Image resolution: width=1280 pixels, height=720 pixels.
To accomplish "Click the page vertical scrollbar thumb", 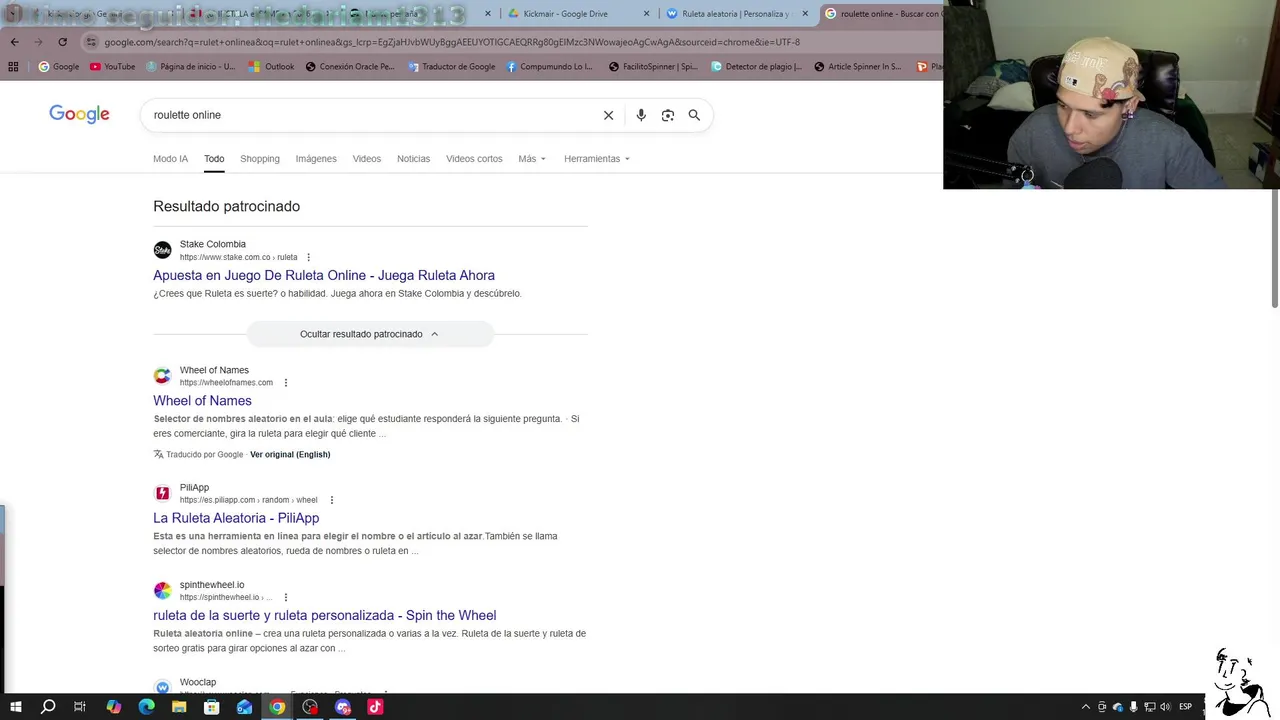I will pos(1274,248).
